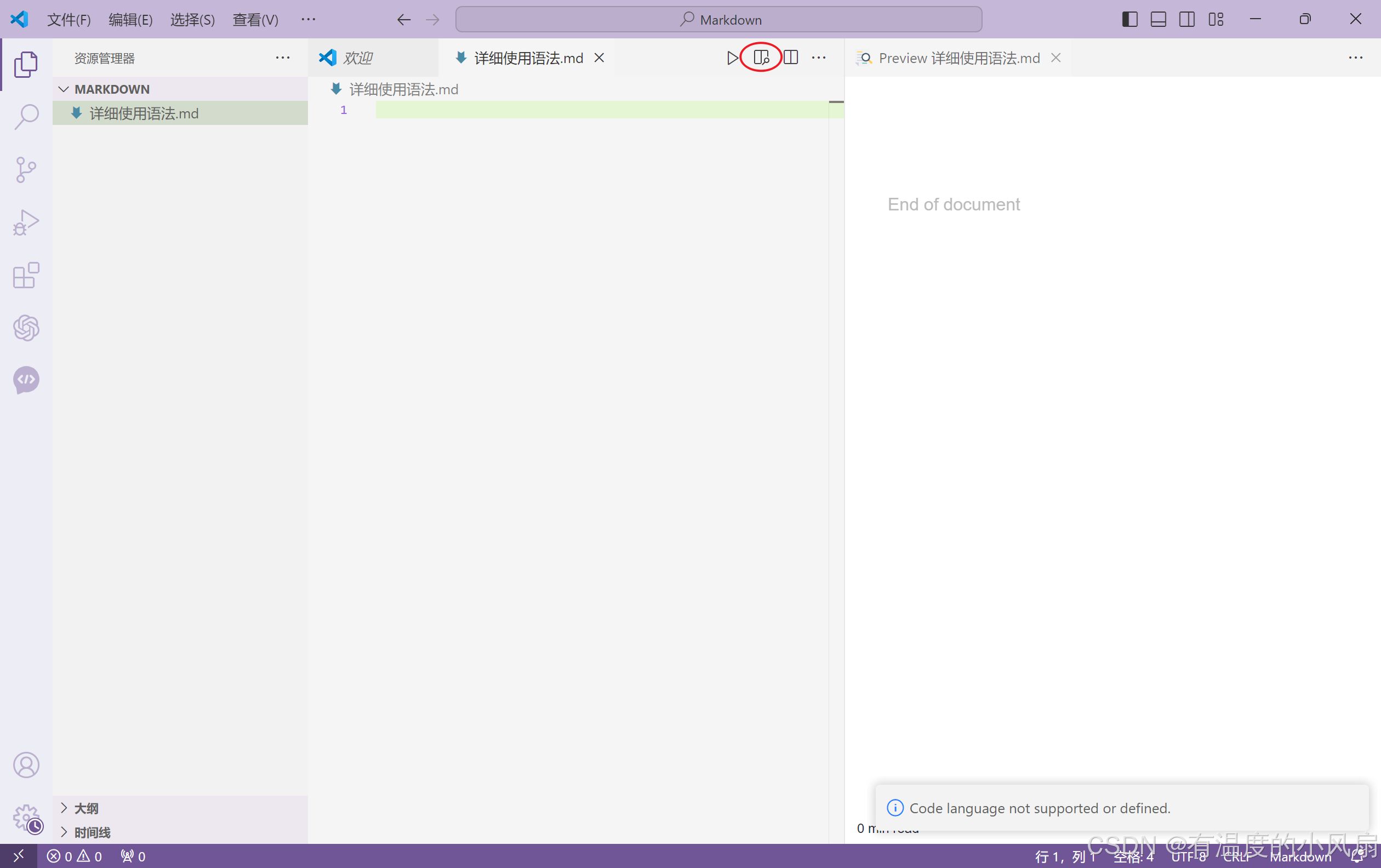This screenshot has height=868, width=1381.
Task: Toggle the primary sidebar visibility
Action: [1129, 20]
